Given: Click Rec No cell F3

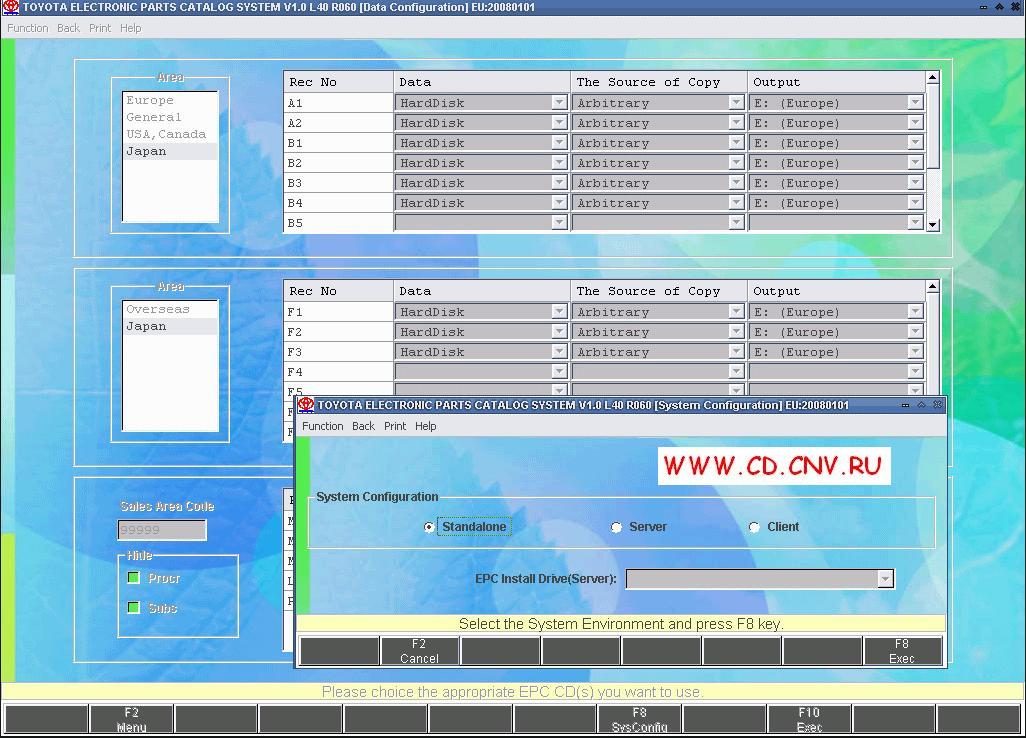Looking at the screenshot, I should coord(338,352).
